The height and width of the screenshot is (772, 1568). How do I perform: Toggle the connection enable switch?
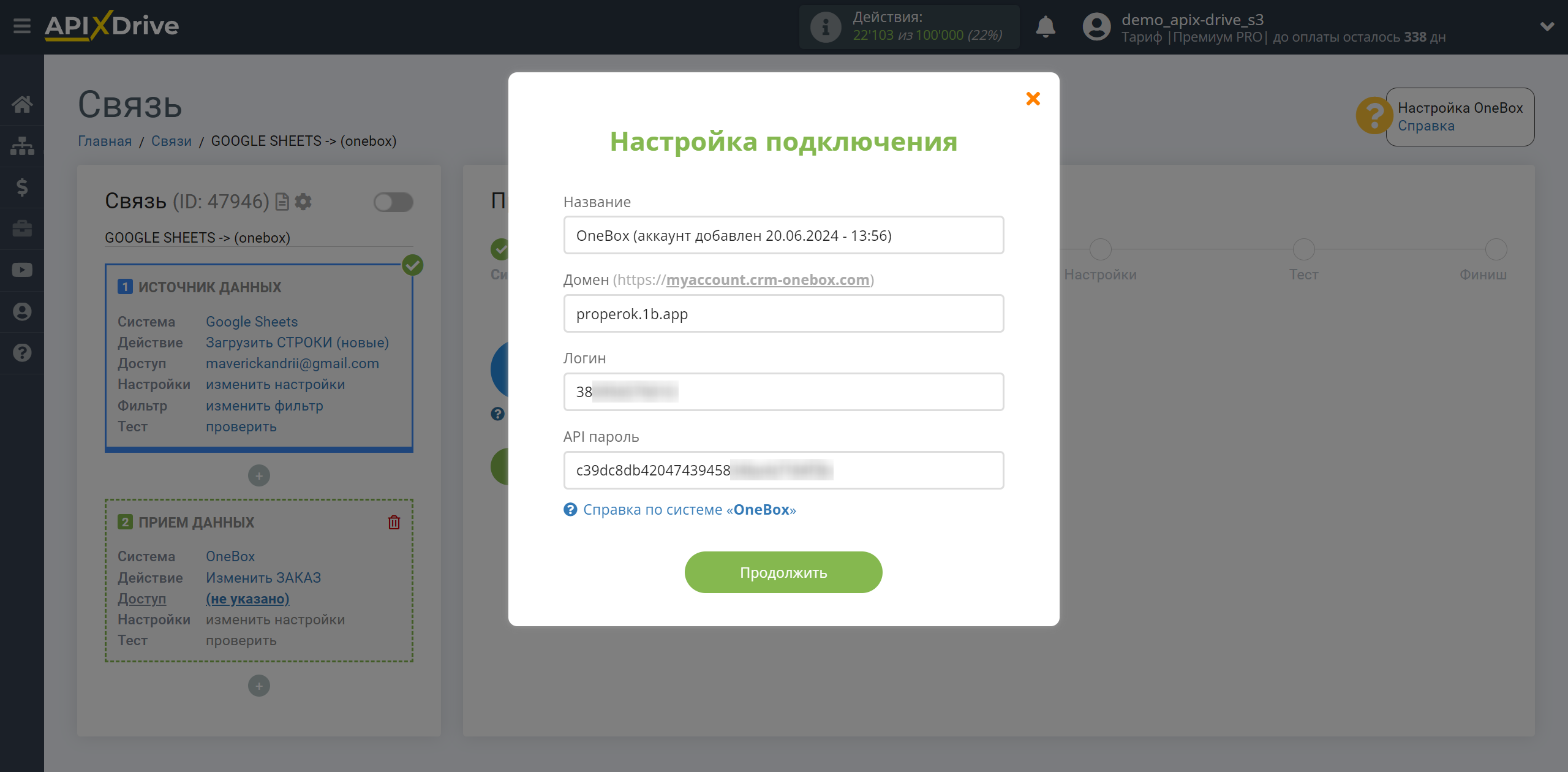point(393,202)
